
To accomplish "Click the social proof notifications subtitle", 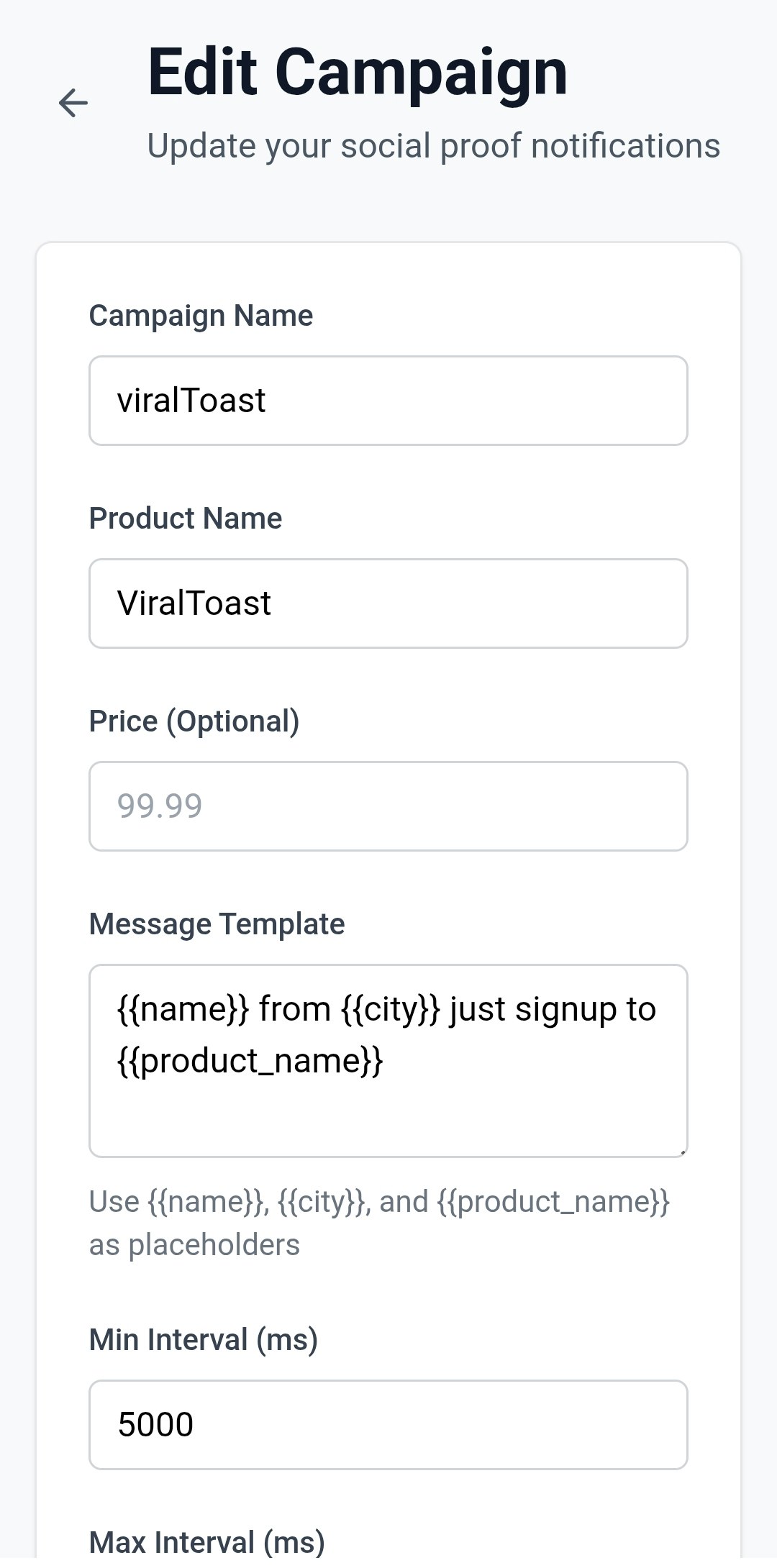I will click(434, 145).
